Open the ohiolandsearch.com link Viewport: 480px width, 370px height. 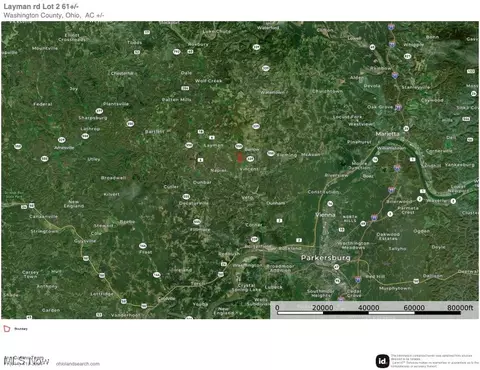click(x=78, y=364)
